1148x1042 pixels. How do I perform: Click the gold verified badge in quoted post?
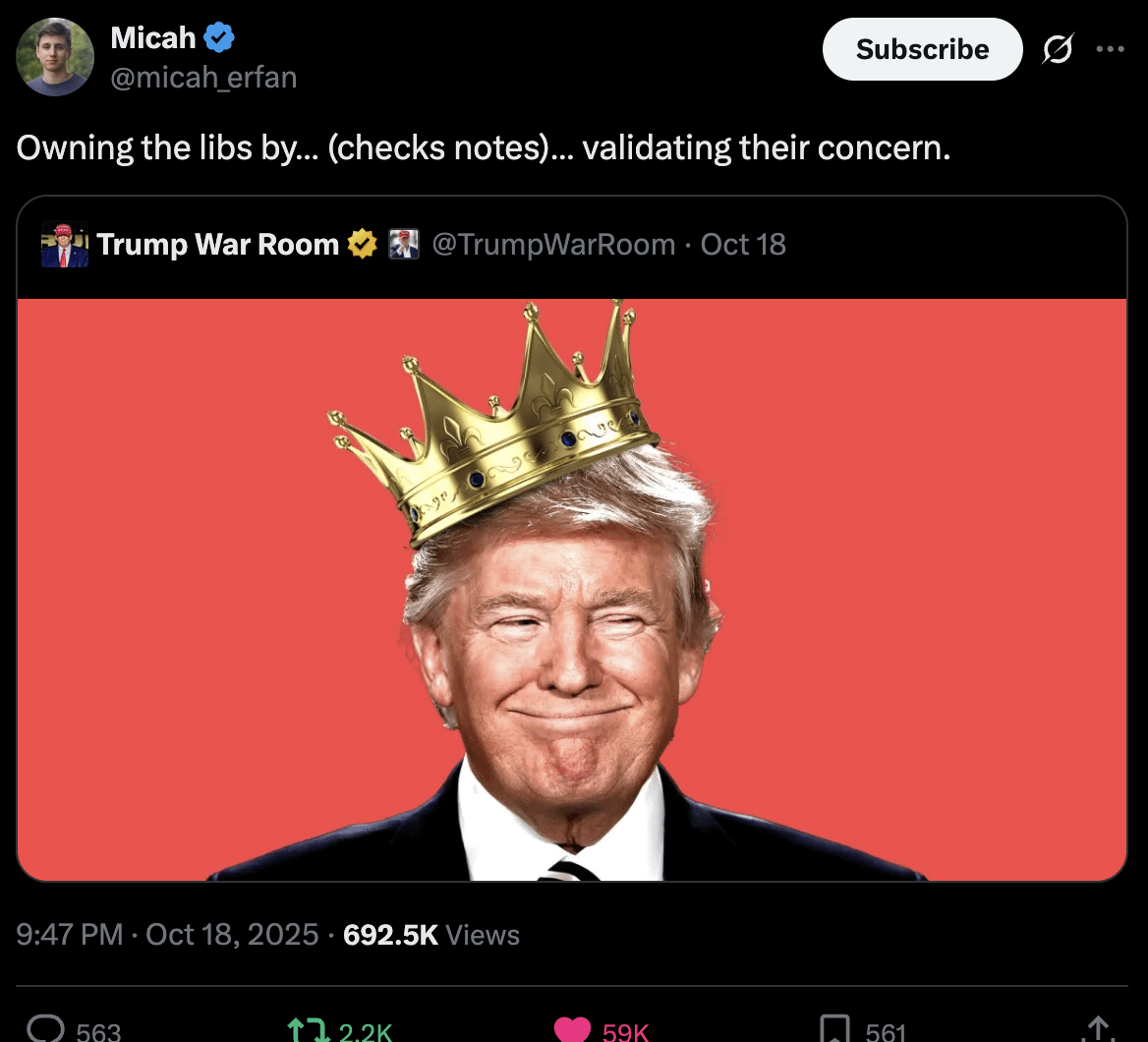pos(363,244)
